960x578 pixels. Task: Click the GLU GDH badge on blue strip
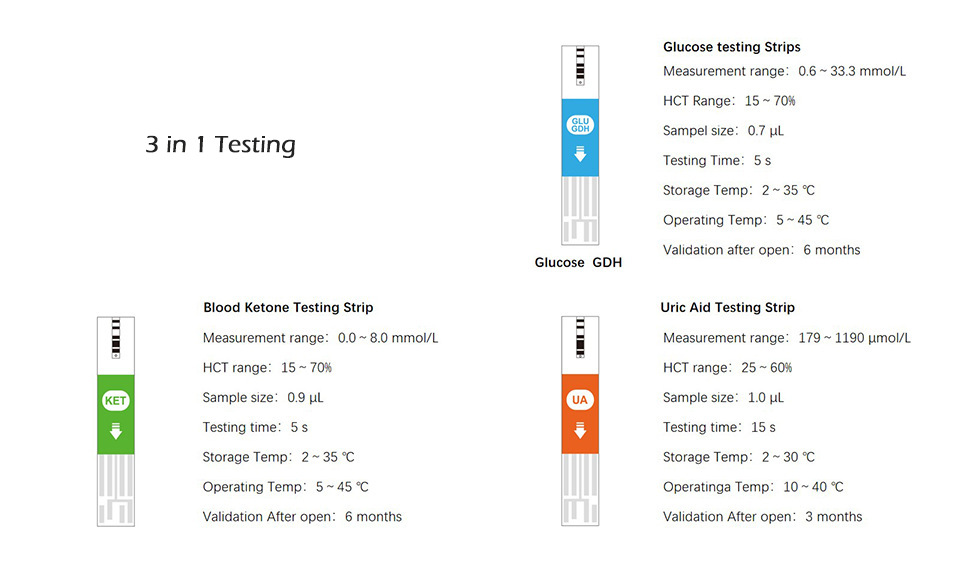coord(580,126)
